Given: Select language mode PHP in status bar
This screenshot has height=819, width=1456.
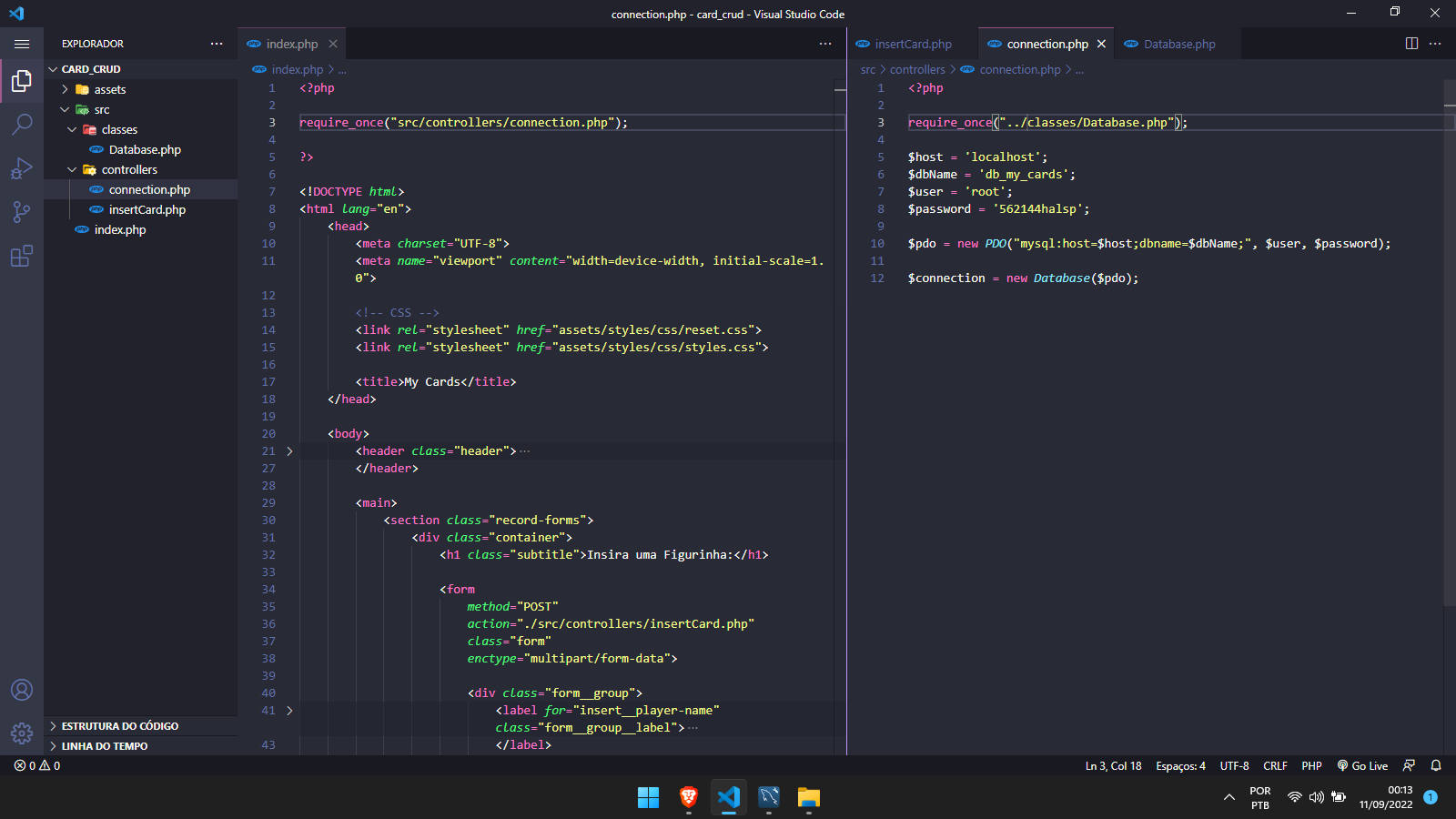Looking at the screenshot, I should tap(1311, 765).
